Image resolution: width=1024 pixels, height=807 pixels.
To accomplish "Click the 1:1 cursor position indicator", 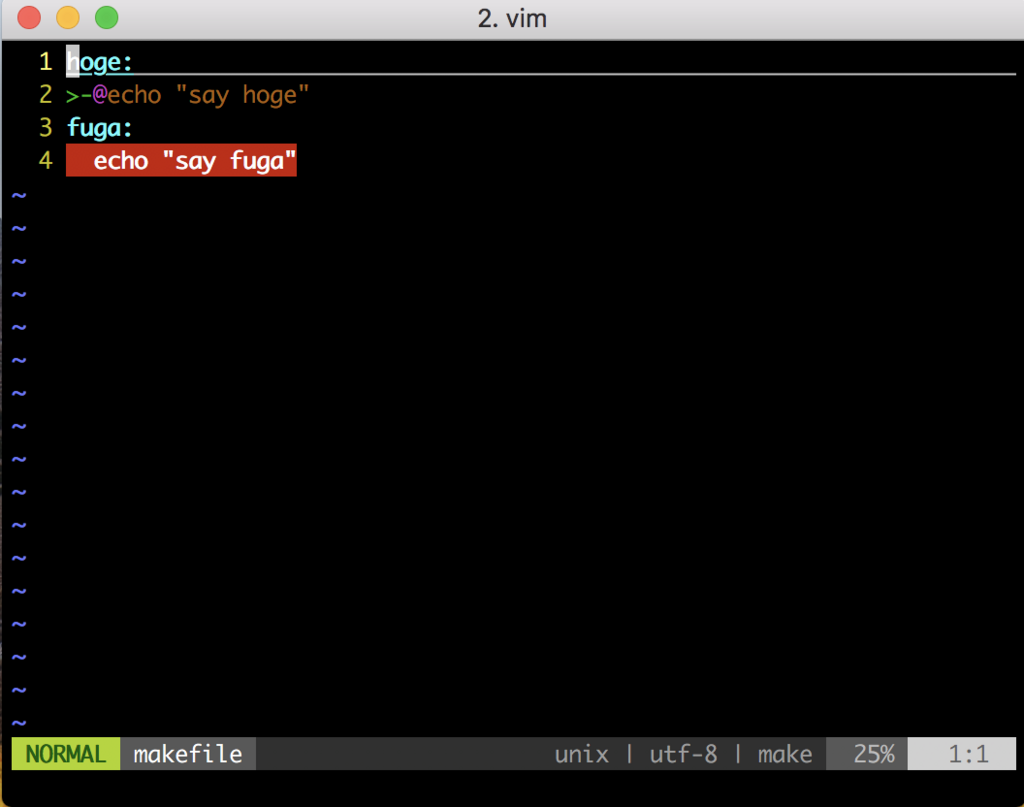I will 961,754.
